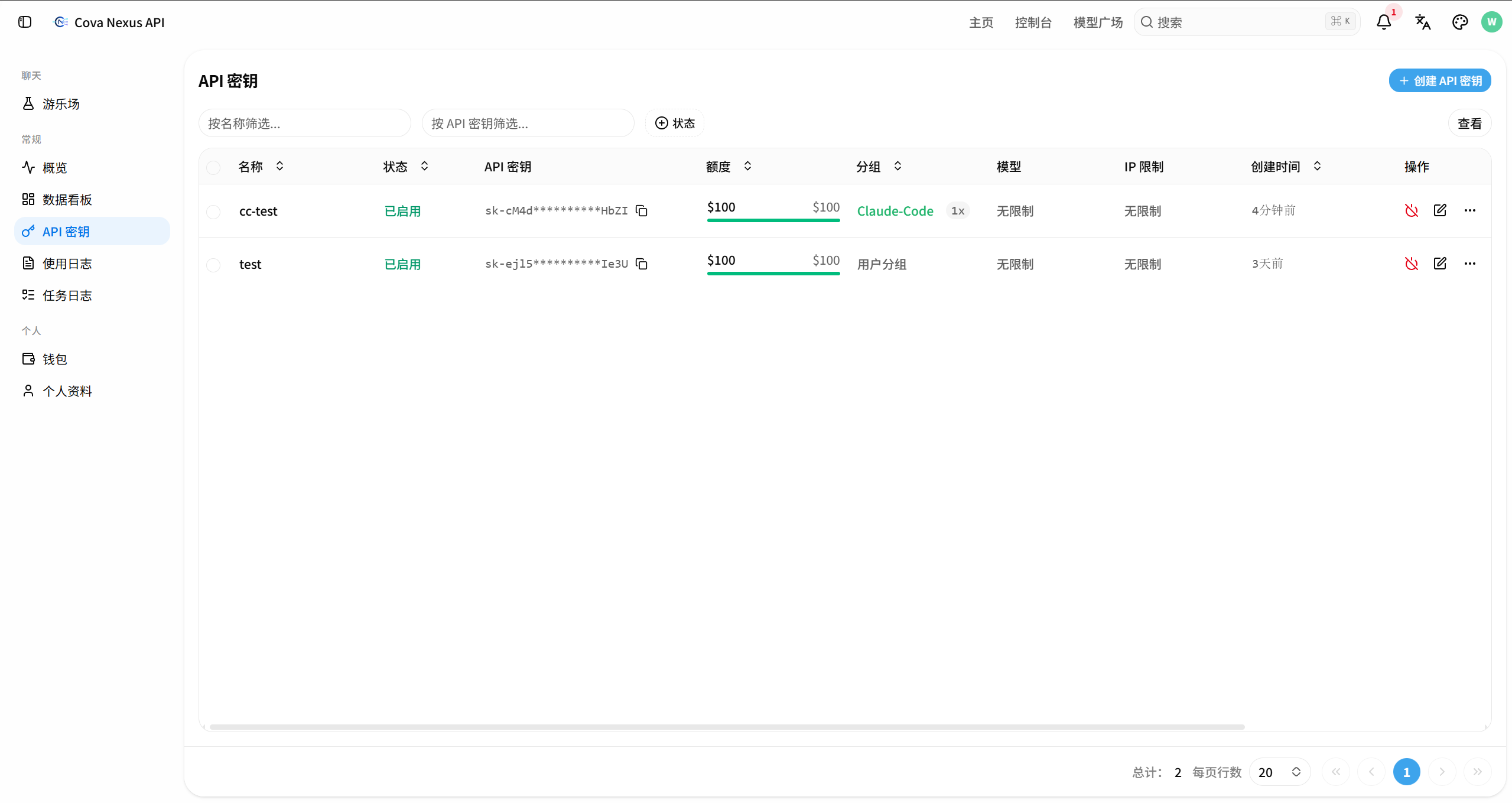Open 游乐场 in the sidebar

(92, 104)
